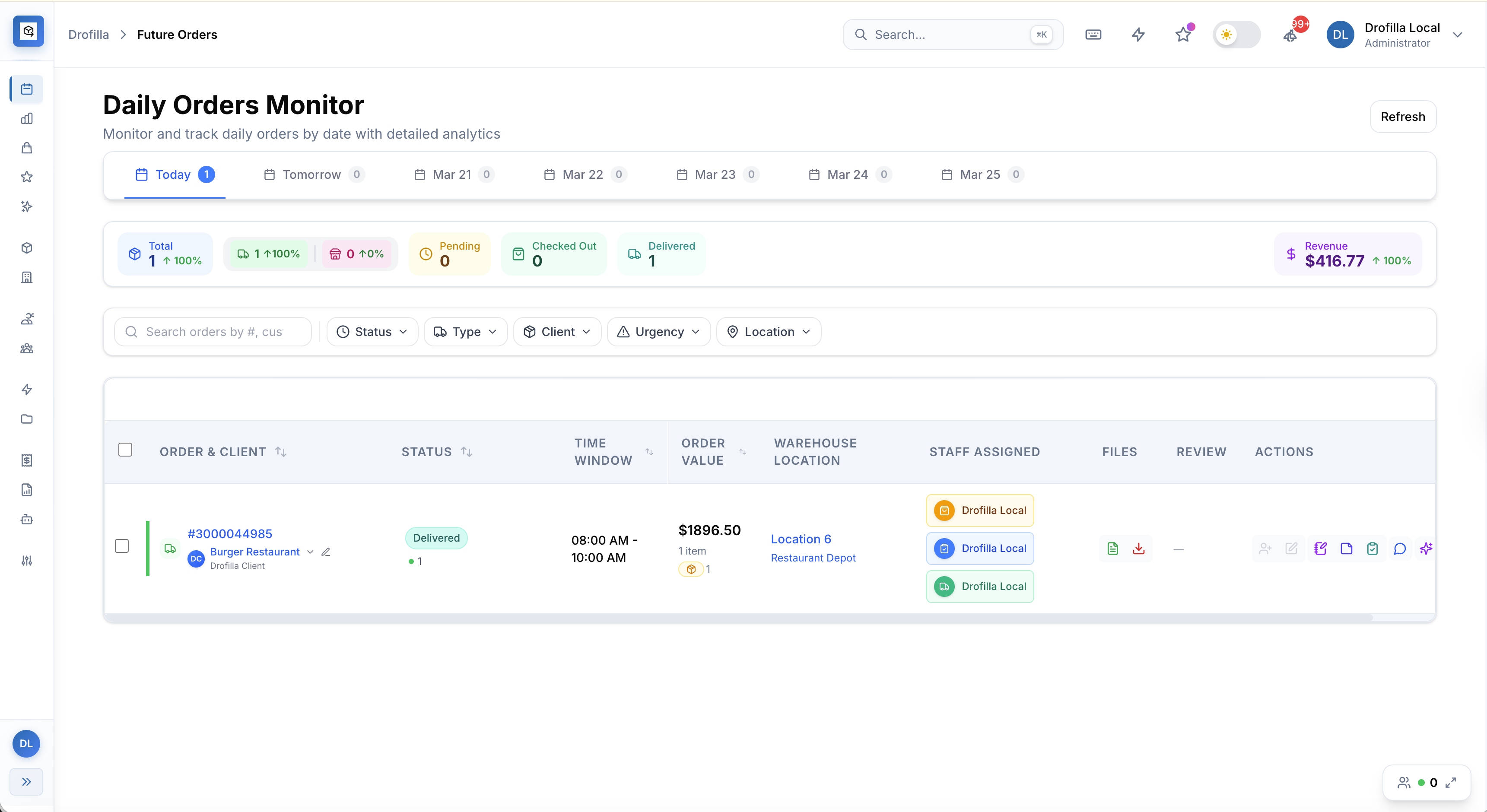
Task: Open the keyboard shortcuts icon in top bar
Action: [x=1093, y=34]
